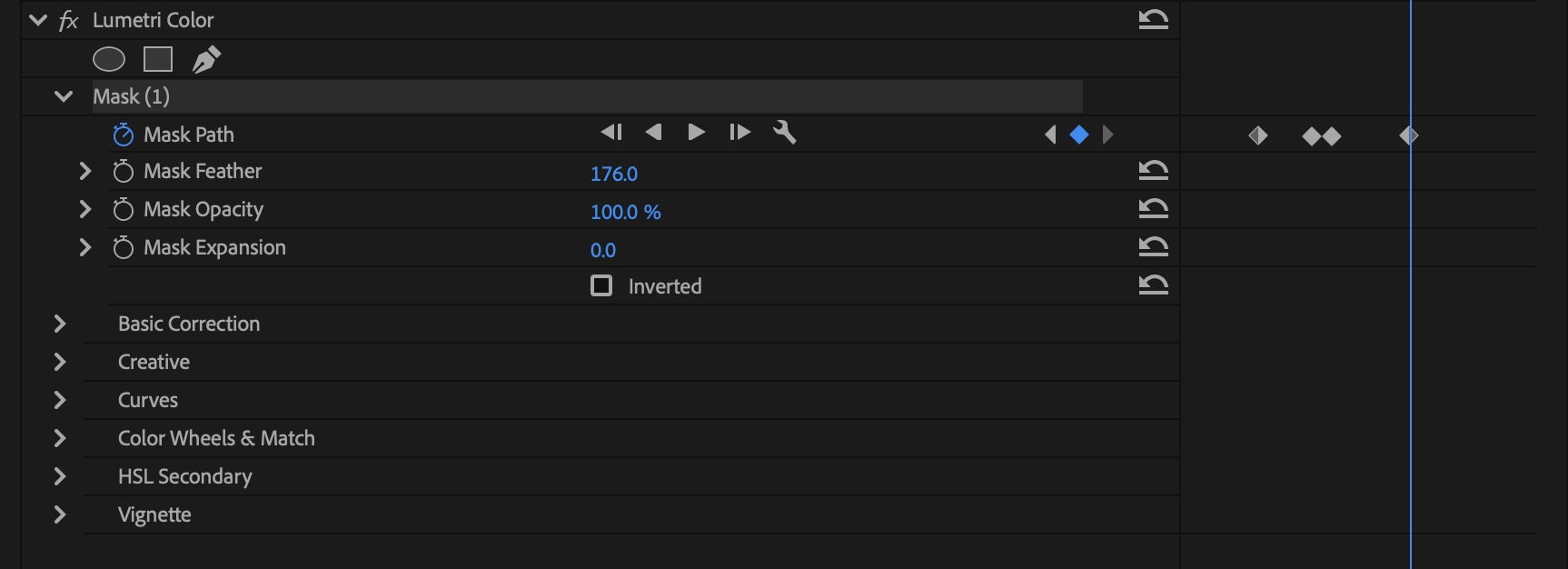Enable the Inverted checkbox
Viewport: 1568px width, 569px height.
[x=601, y=285]
